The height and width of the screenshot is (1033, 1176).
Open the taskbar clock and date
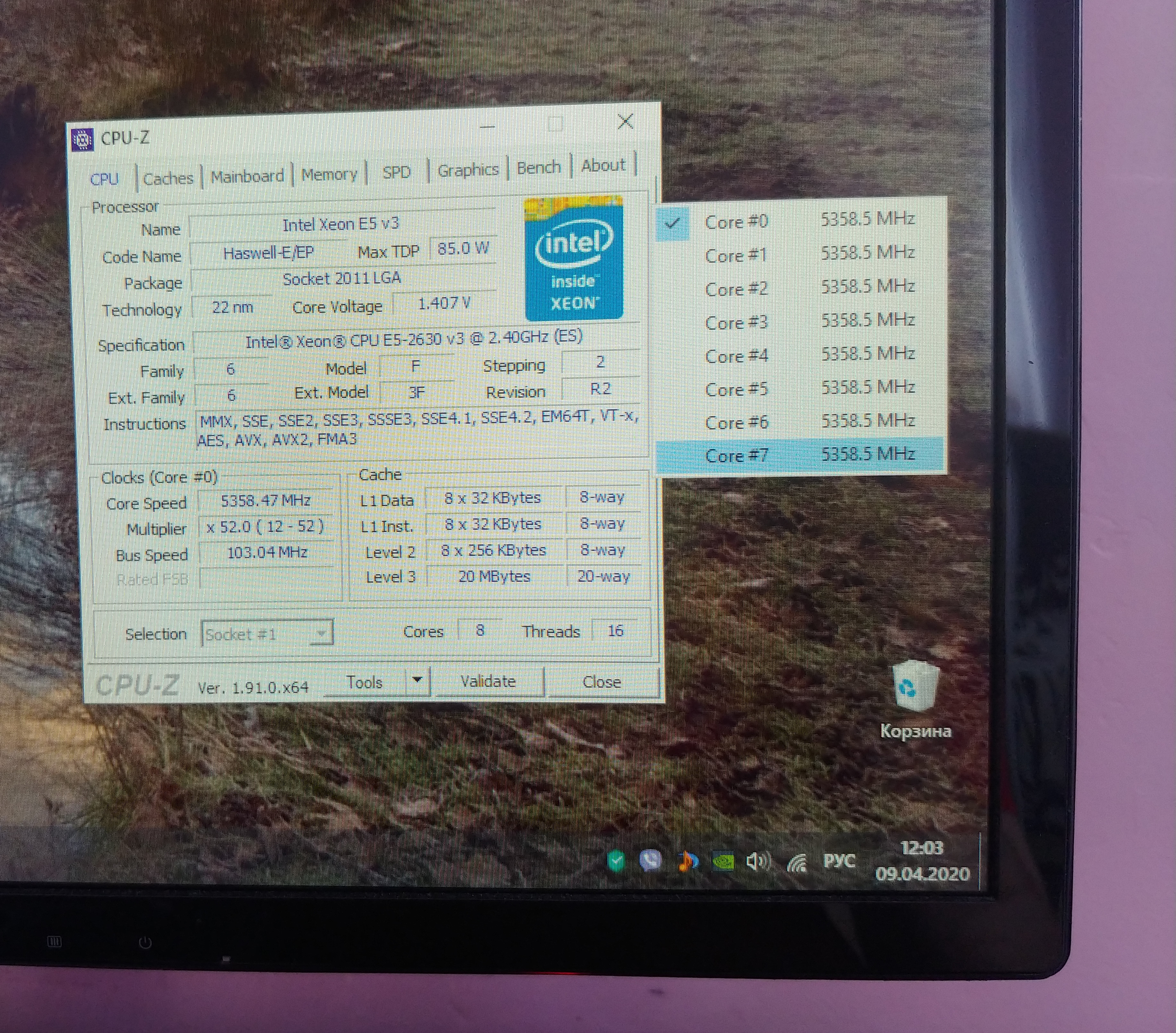coord(922,861)
